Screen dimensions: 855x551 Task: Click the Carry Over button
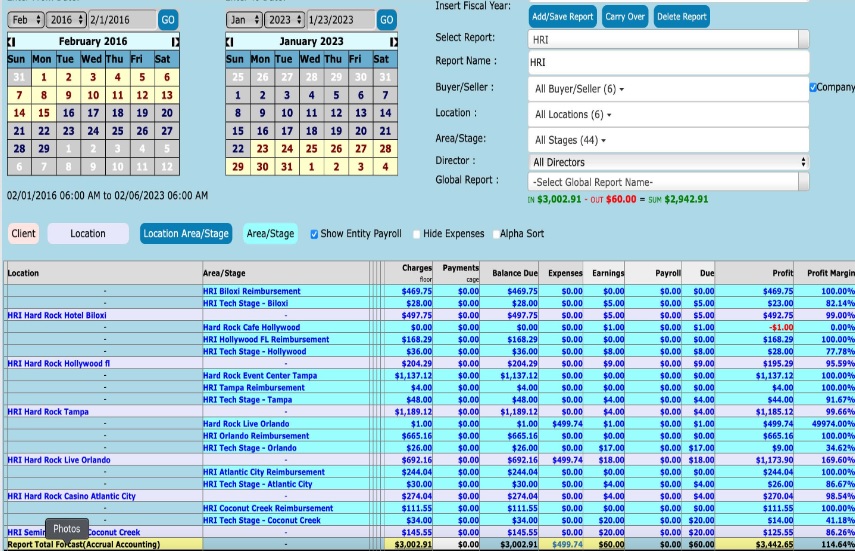[x=625, y=17]
